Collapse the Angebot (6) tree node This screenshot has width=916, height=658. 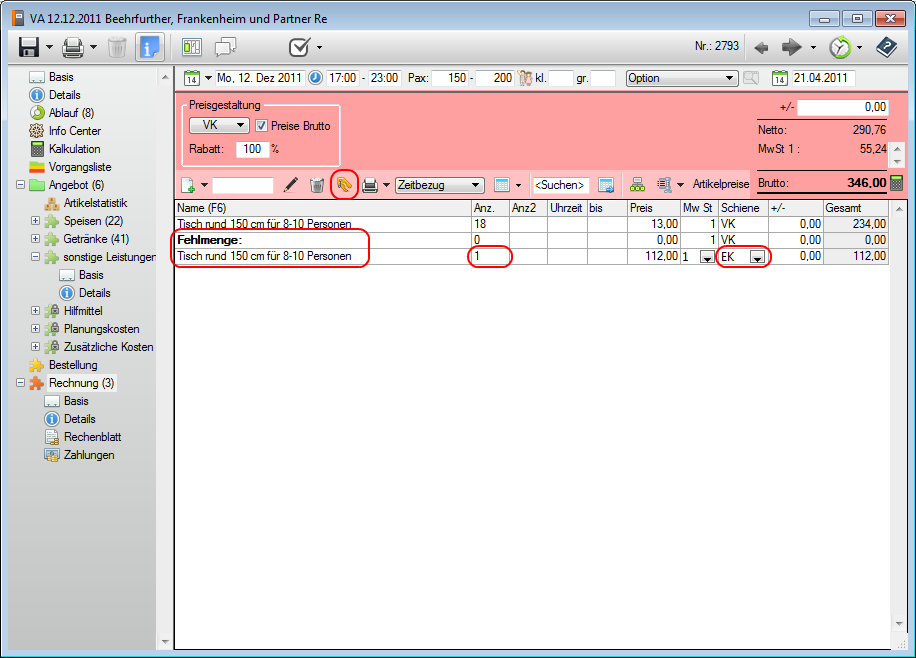(21, 185)
